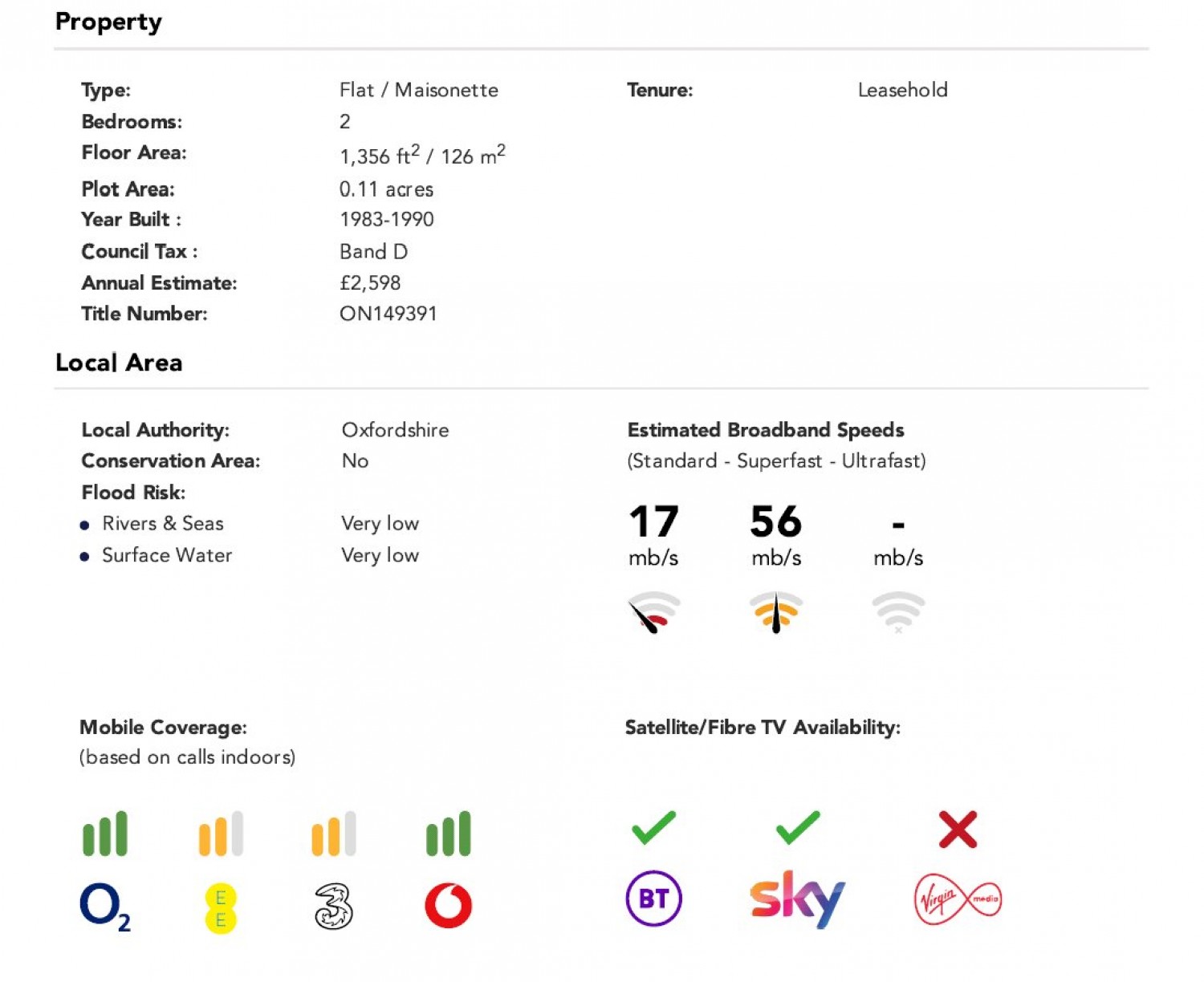Click the Vodafone green signal bars

[448, 834]
